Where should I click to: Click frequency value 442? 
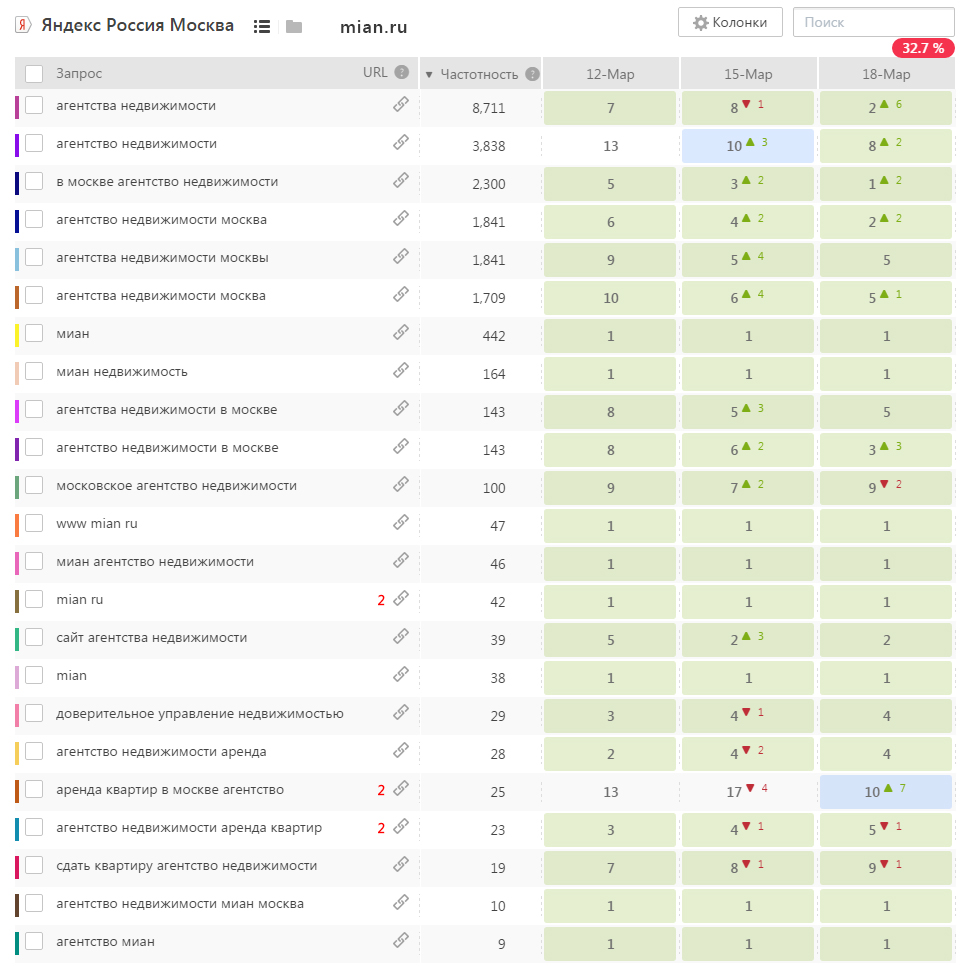point(493,336)
